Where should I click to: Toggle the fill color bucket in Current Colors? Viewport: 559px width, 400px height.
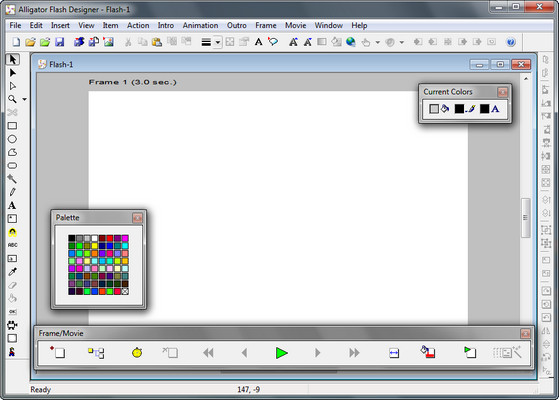point(445,109)
